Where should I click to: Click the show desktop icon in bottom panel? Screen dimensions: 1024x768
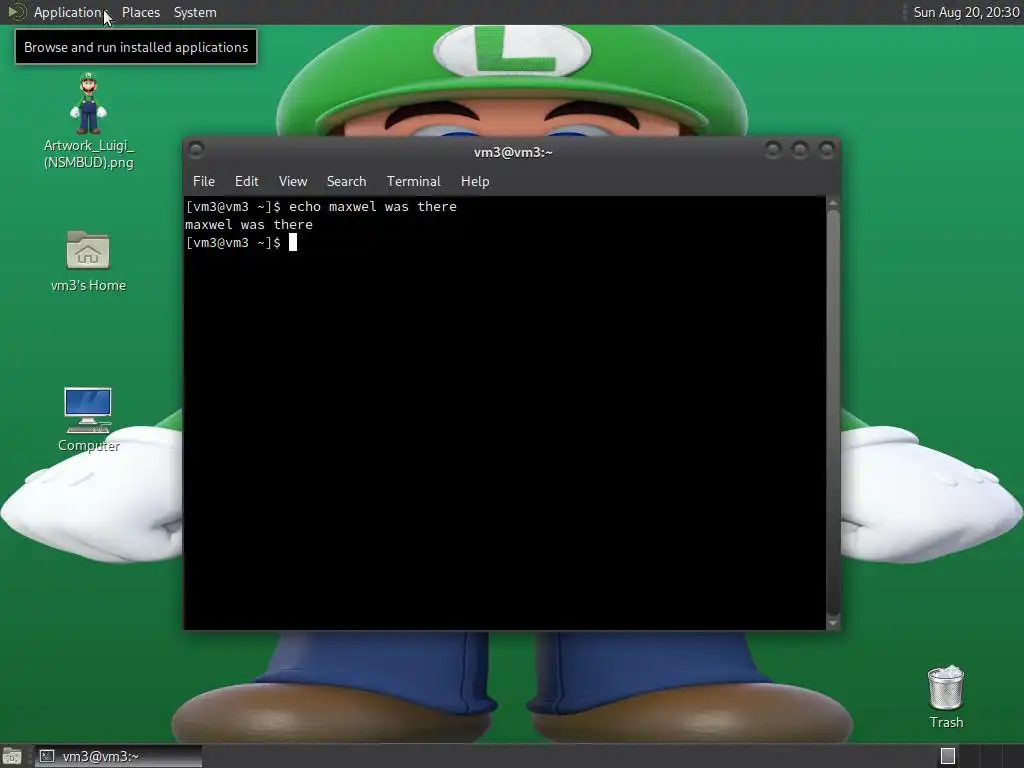pyautogui.click(x=12, y=756)
